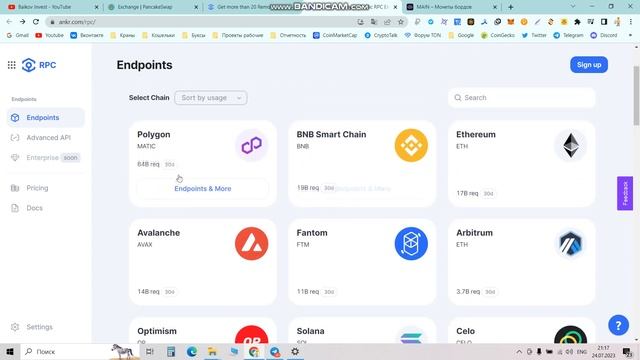Viewport: 640px width, 360px height.
Task: Open Settings gear in the taskbar
Action: [x=295, y=351]
